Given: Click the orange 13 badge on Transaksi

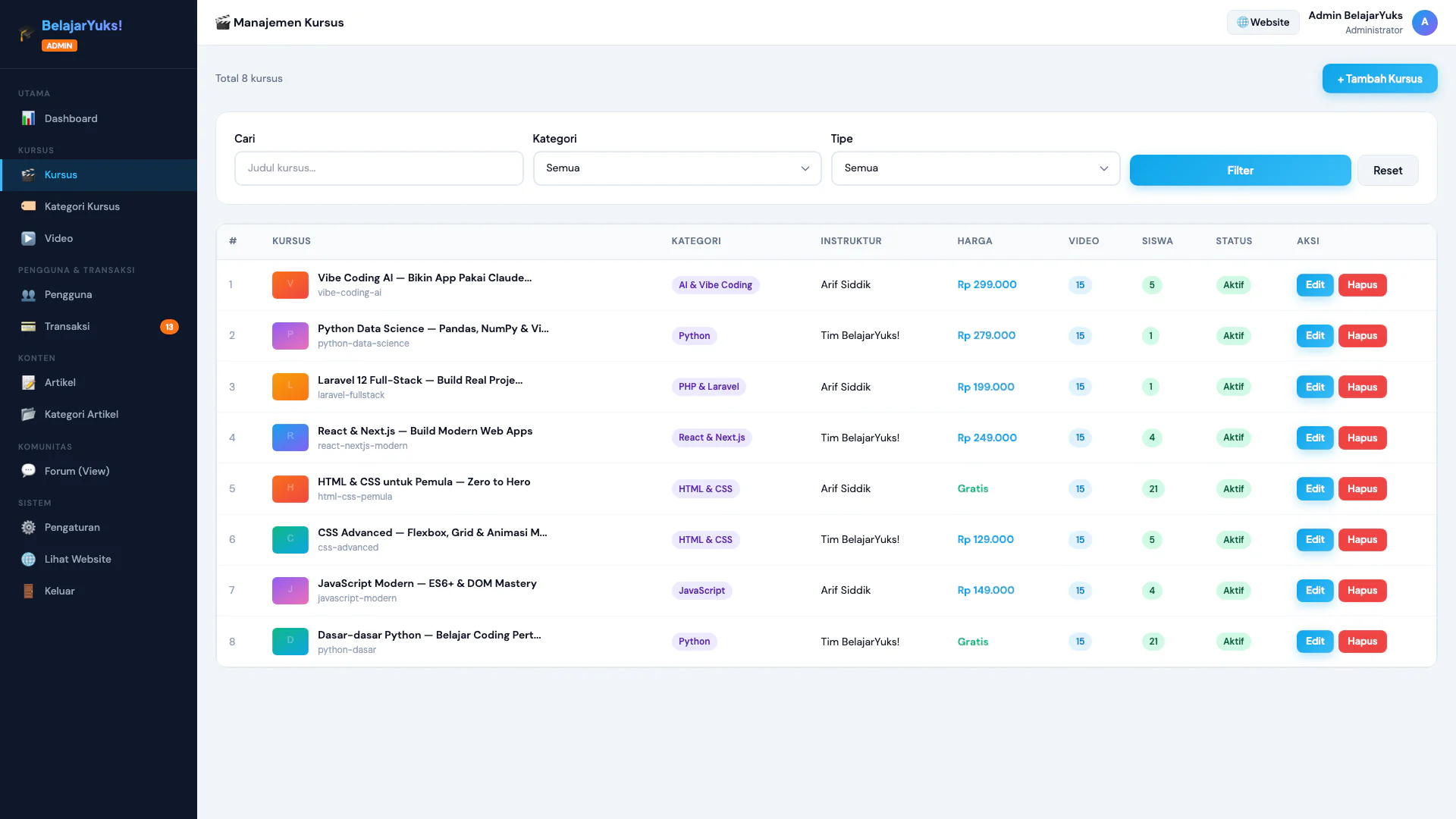Looking at the screenshot, I should tap(169, 327).
